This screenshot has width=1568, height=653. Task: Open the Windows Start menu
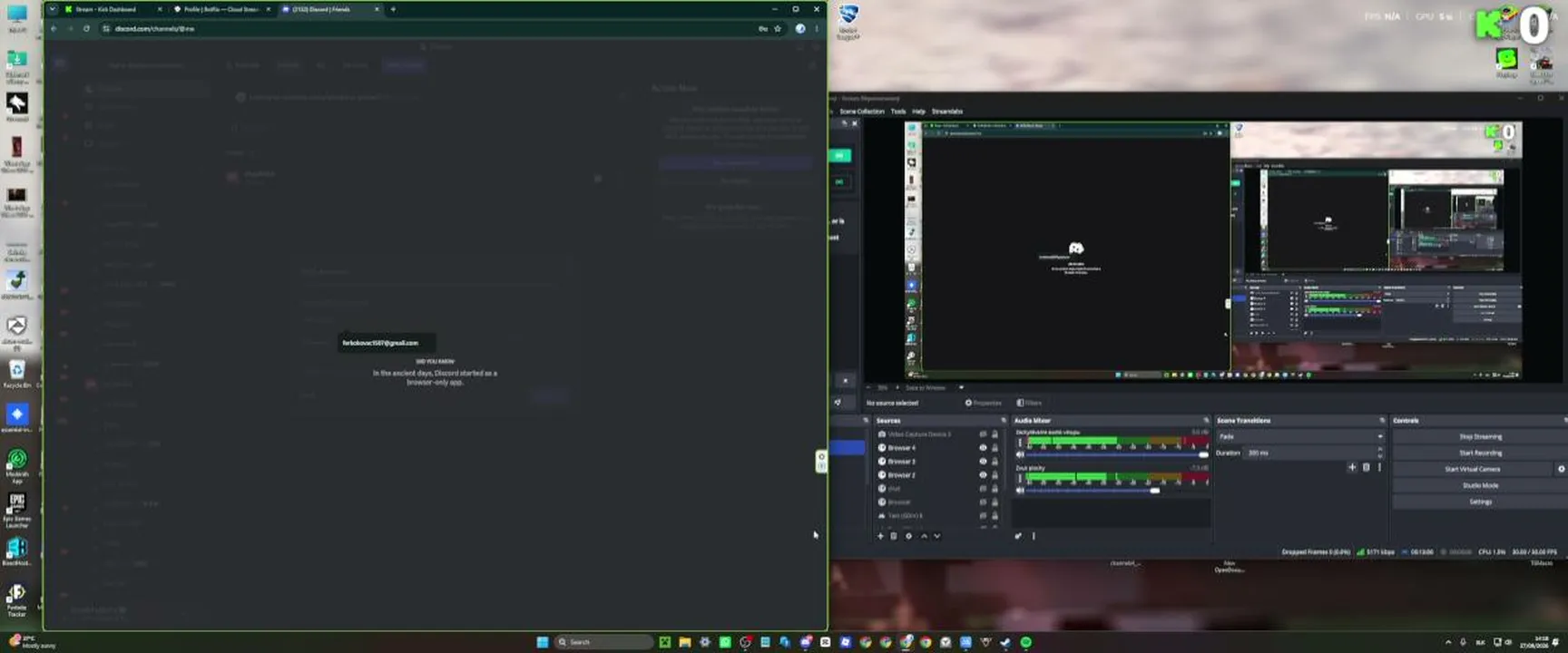pyautogui.click(x=543, y=642)
